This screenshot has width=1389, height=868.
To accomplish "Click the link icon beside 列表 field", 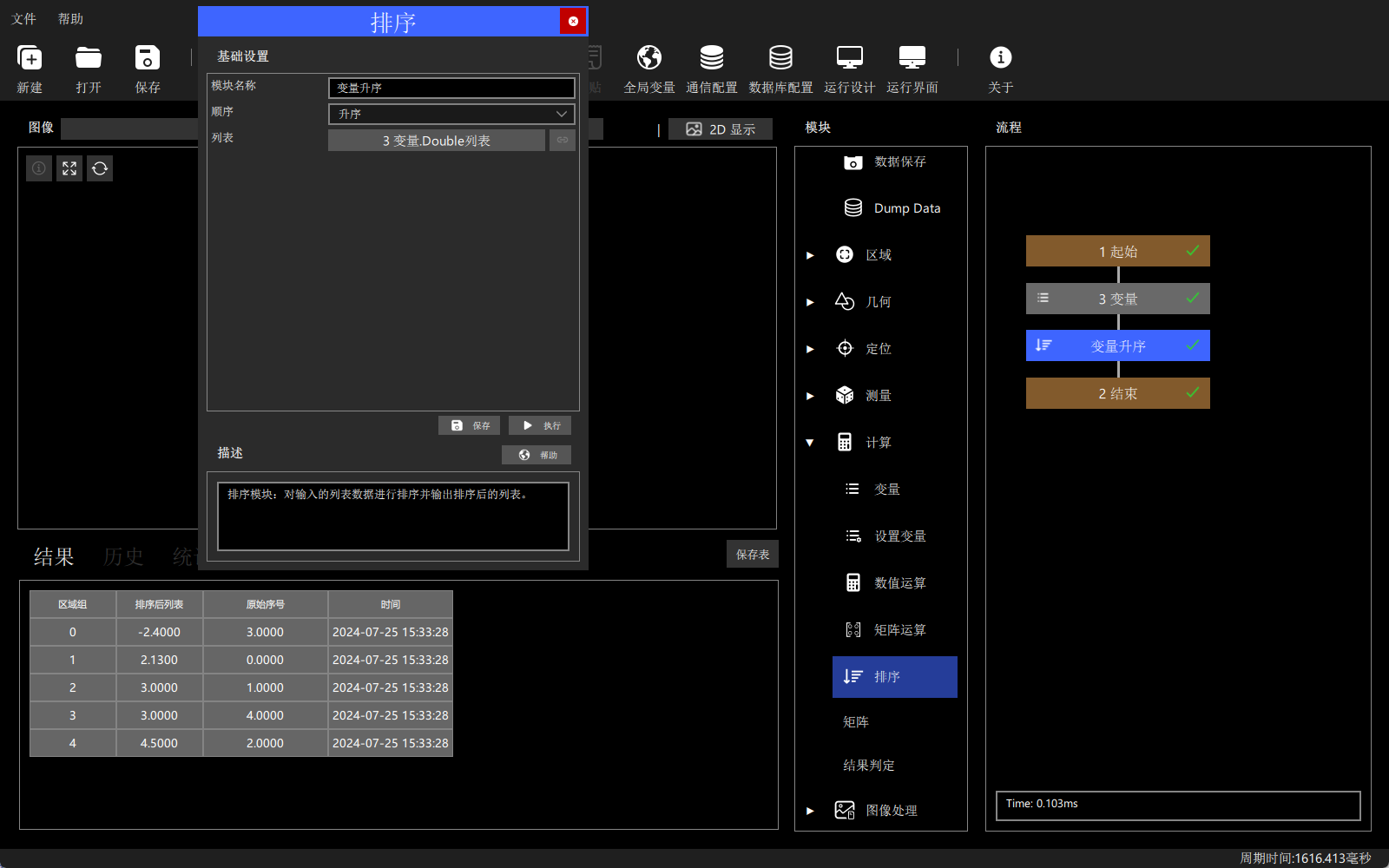I will click(563, 140).
